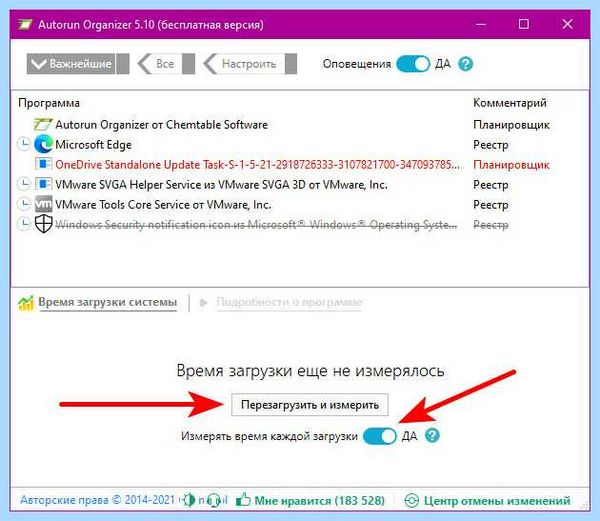
Task: Open the Время загрузки системы tab
Action: click(x=108, y=302)
